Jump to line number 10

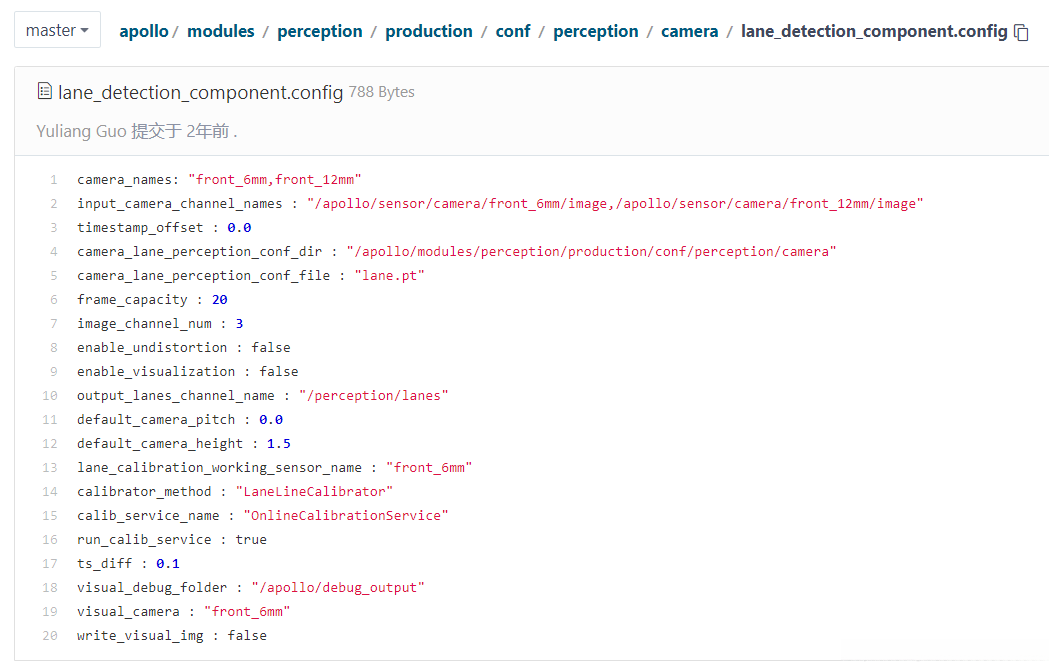tap(50, 396)
